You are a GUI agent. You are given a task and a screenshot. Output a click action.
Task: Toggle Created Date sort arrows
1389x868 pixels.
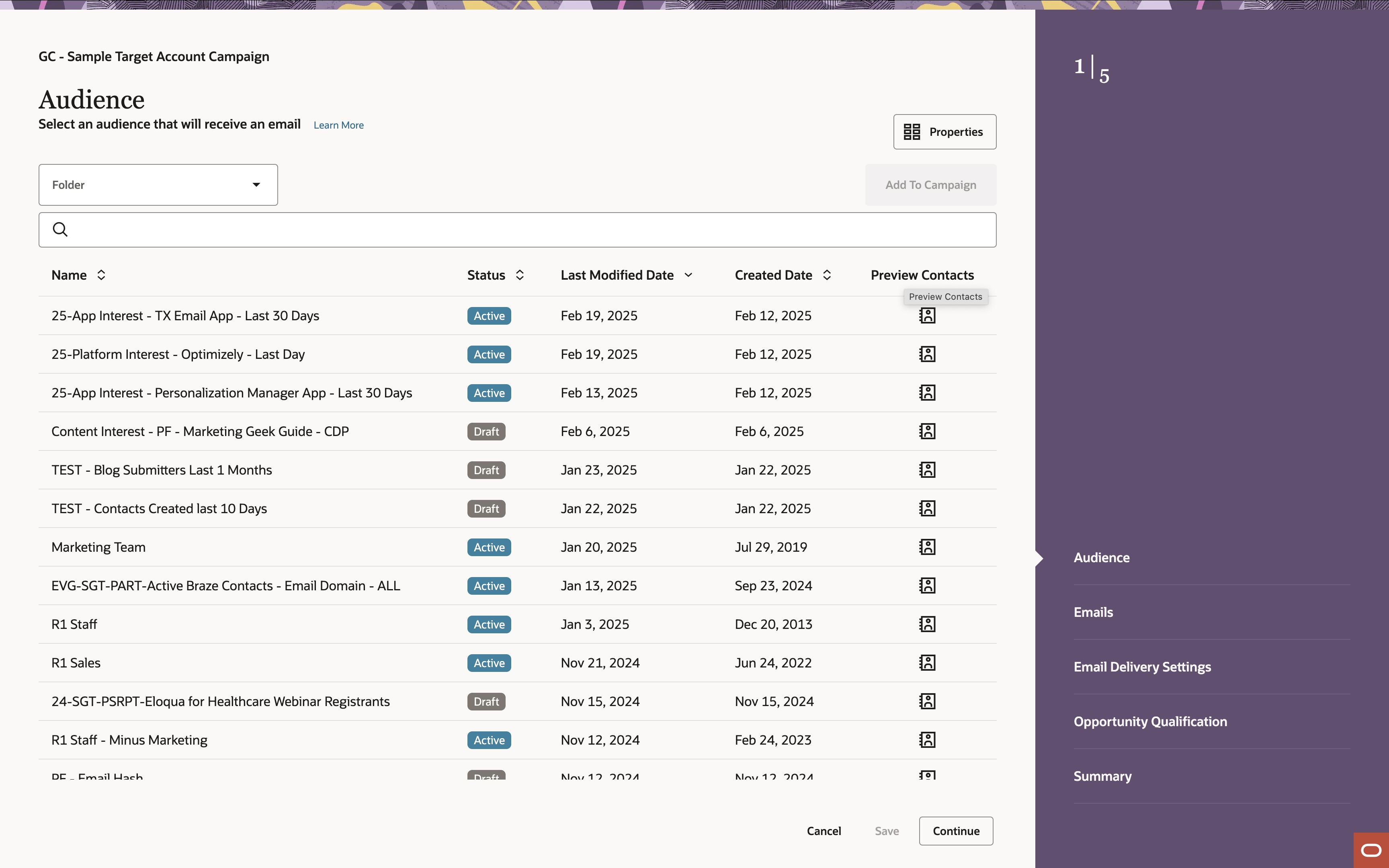(x=827, y=275)
